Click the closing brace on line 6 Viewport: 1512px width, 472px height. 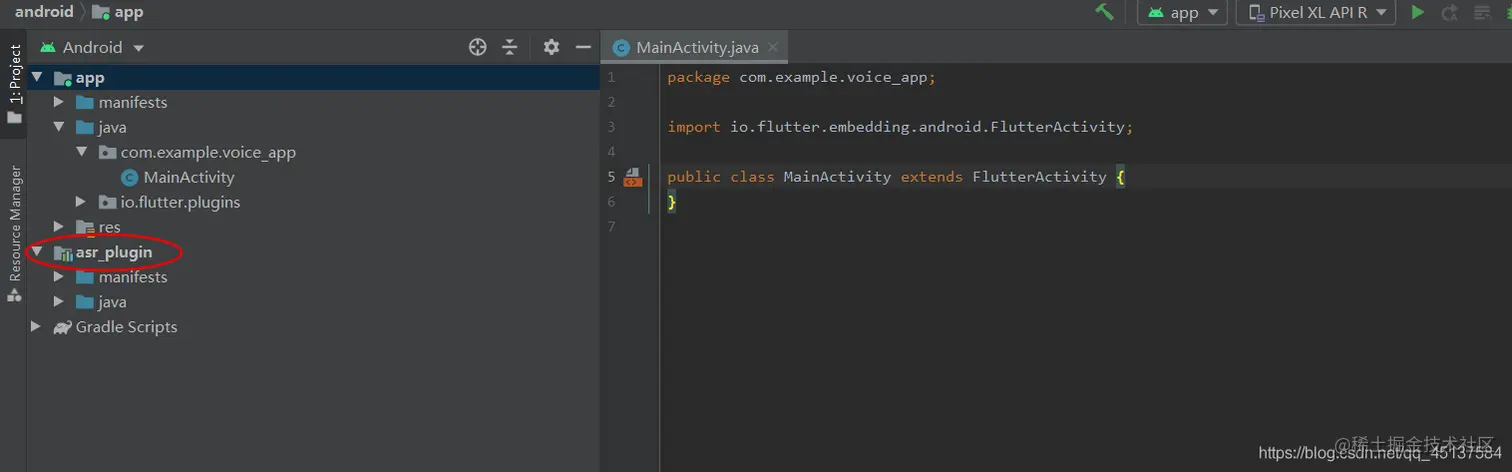coord(672,202)
